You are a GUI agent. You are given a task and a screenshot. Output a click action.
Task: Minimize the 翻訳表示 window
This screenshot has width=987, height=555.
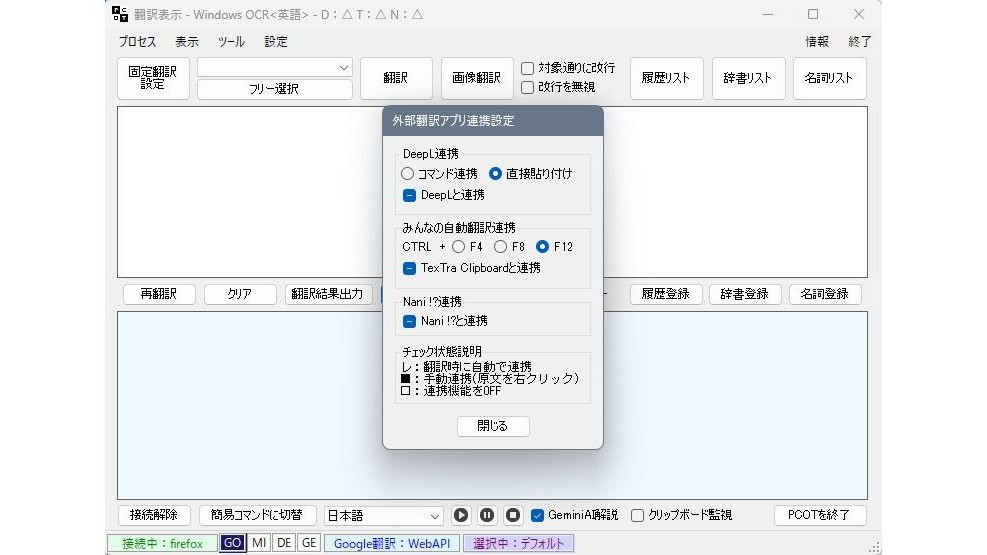pyautogui.click(x=768, y=14)
